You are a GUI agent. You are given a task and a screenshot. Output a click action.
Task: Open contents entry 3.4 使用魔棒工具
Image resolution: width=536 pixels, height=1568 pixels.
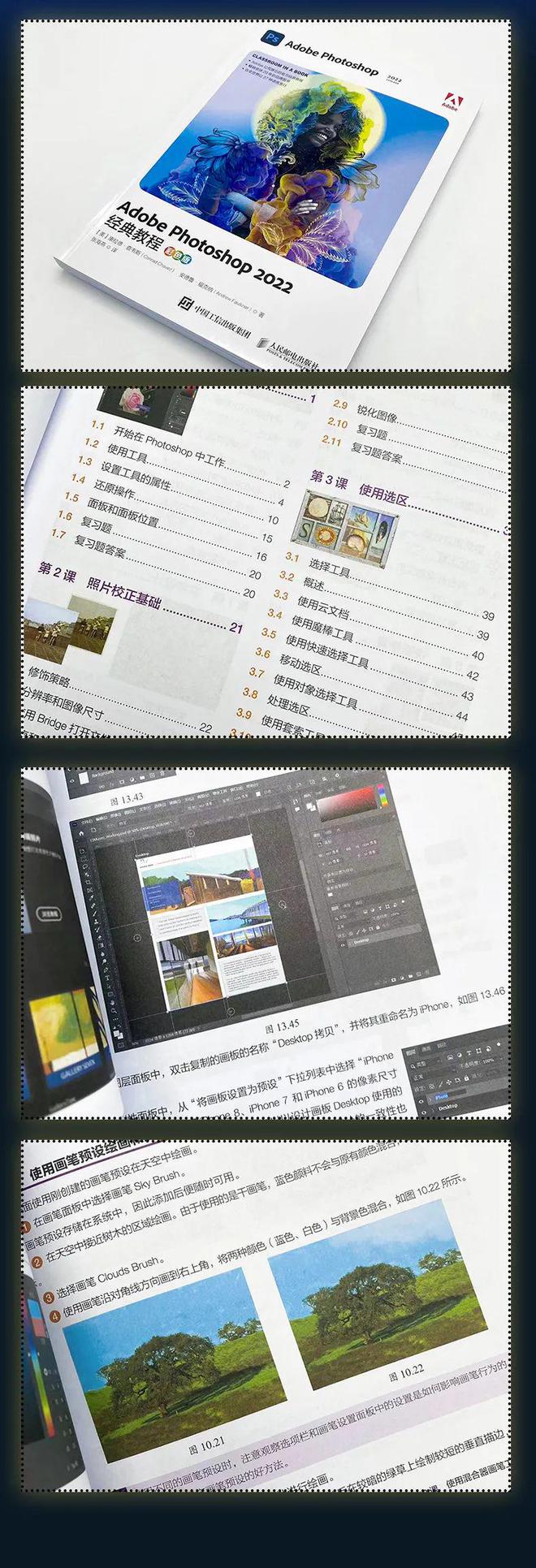tap(309, 624)
